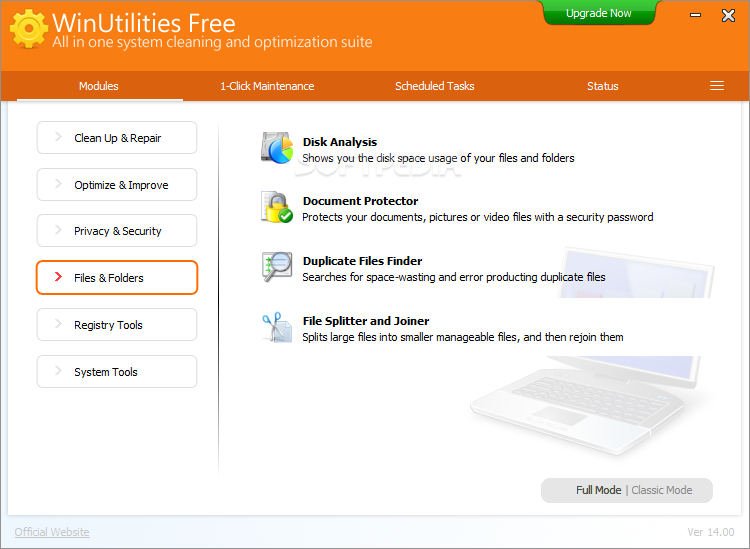Screen dimensions: 750x549
Task: Click the Privacy & Security chevron arrow
Action: [58, 230]
